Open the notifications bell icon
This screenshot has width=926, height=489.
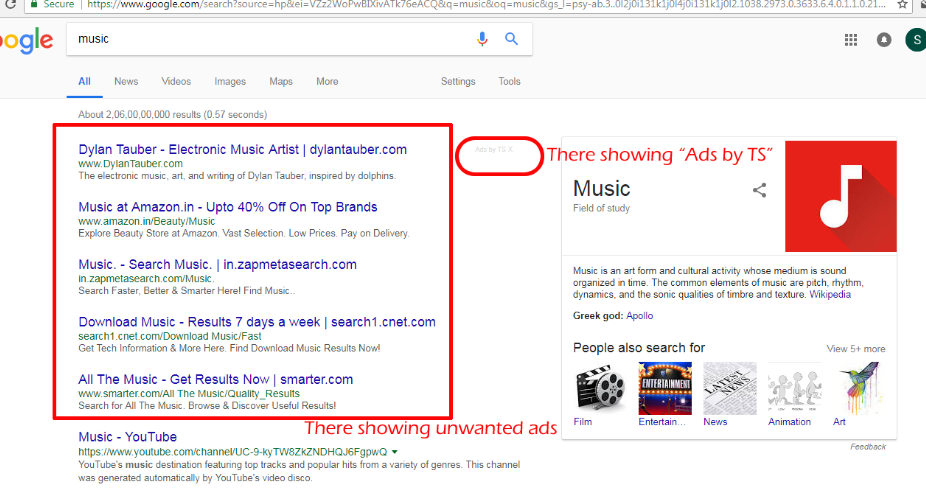coord(884,40)
